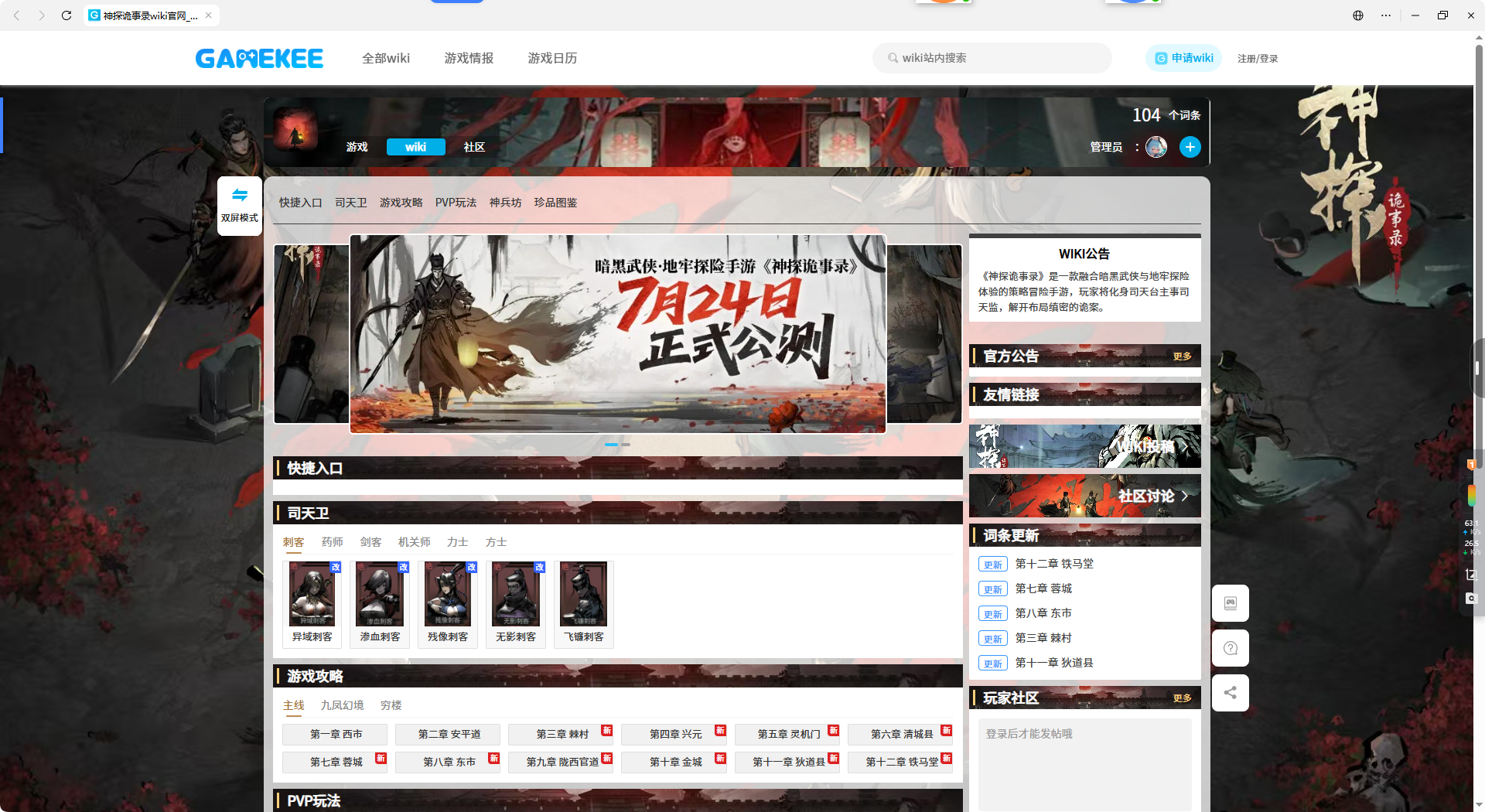Reload the page with the refresh icon
Image resolution: width=1485 pixels, height=812 pixels.
pos(67,15)
